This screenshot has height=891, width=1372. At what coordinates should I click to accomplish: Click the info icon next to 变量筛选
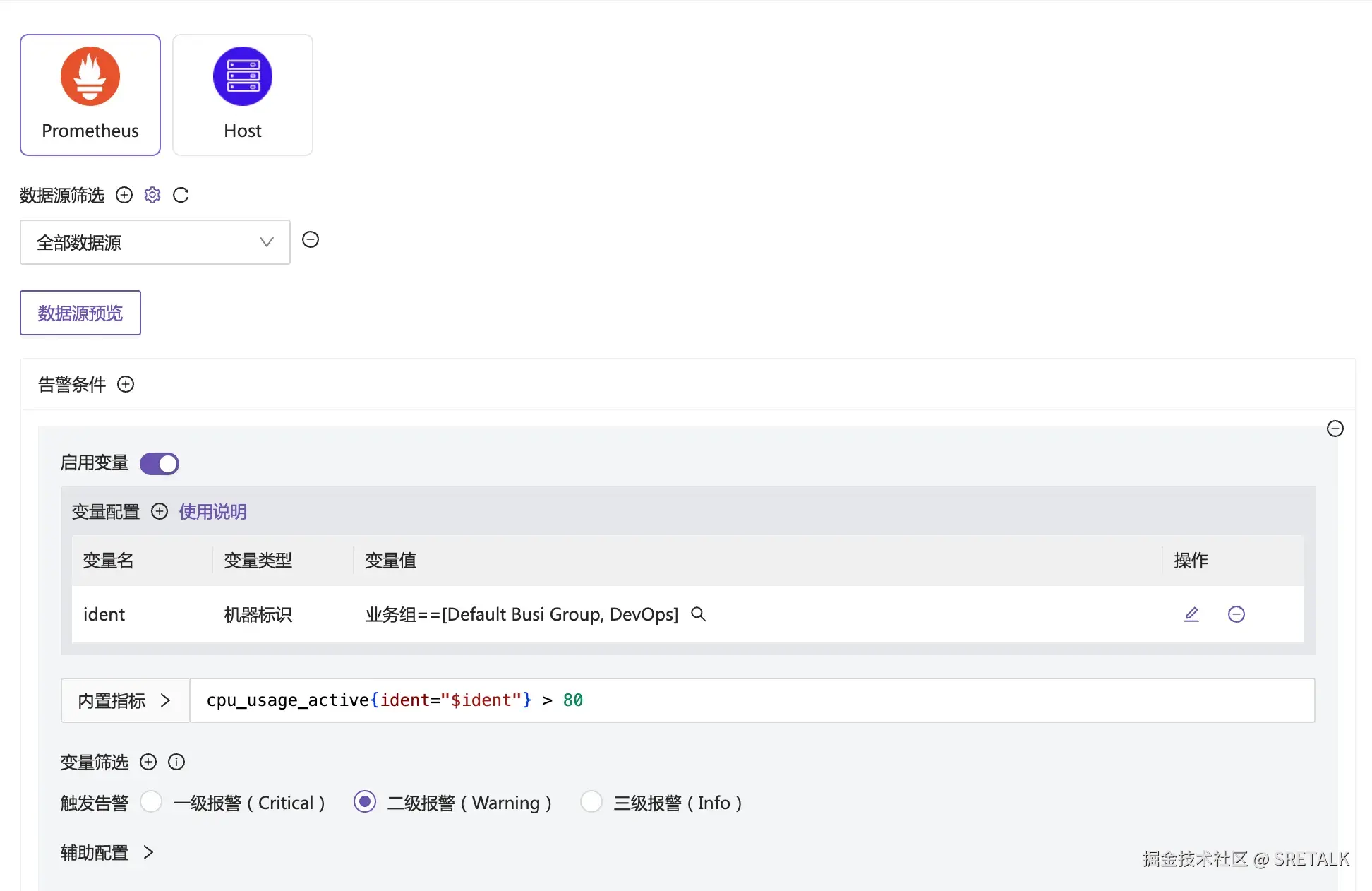(176, 762)
